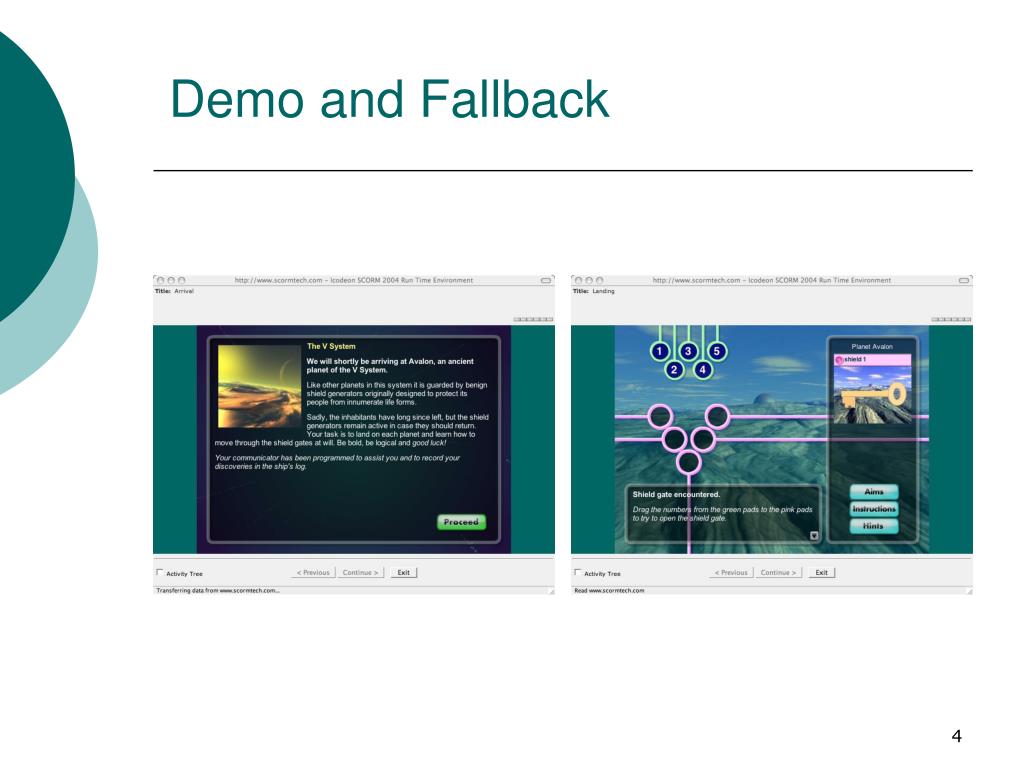Click Exit button in Arrival window
This screenshot has height=768, width=1024.
point(404,573)
